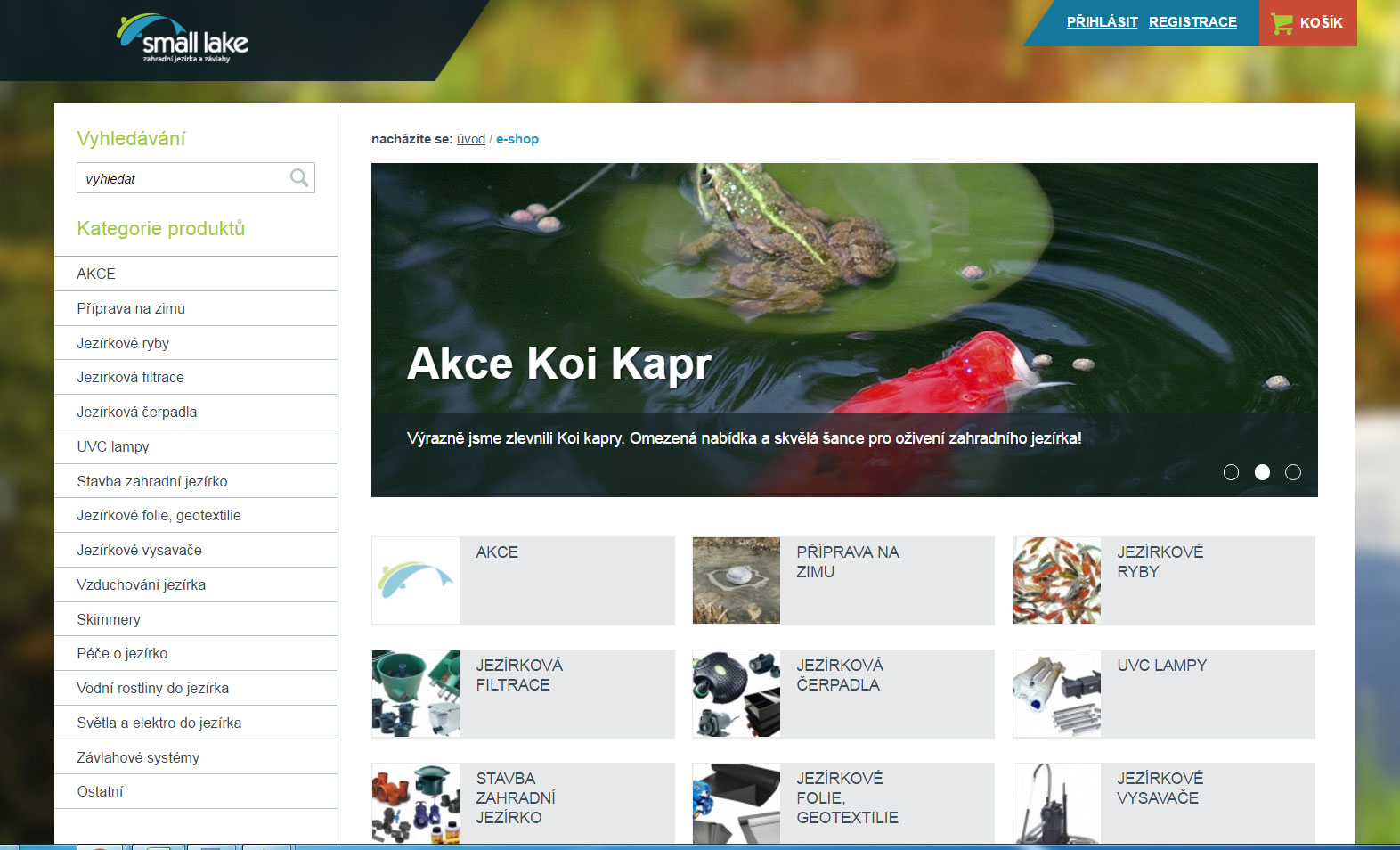
Task: Click the Small Lake logo
Action: 183,39
